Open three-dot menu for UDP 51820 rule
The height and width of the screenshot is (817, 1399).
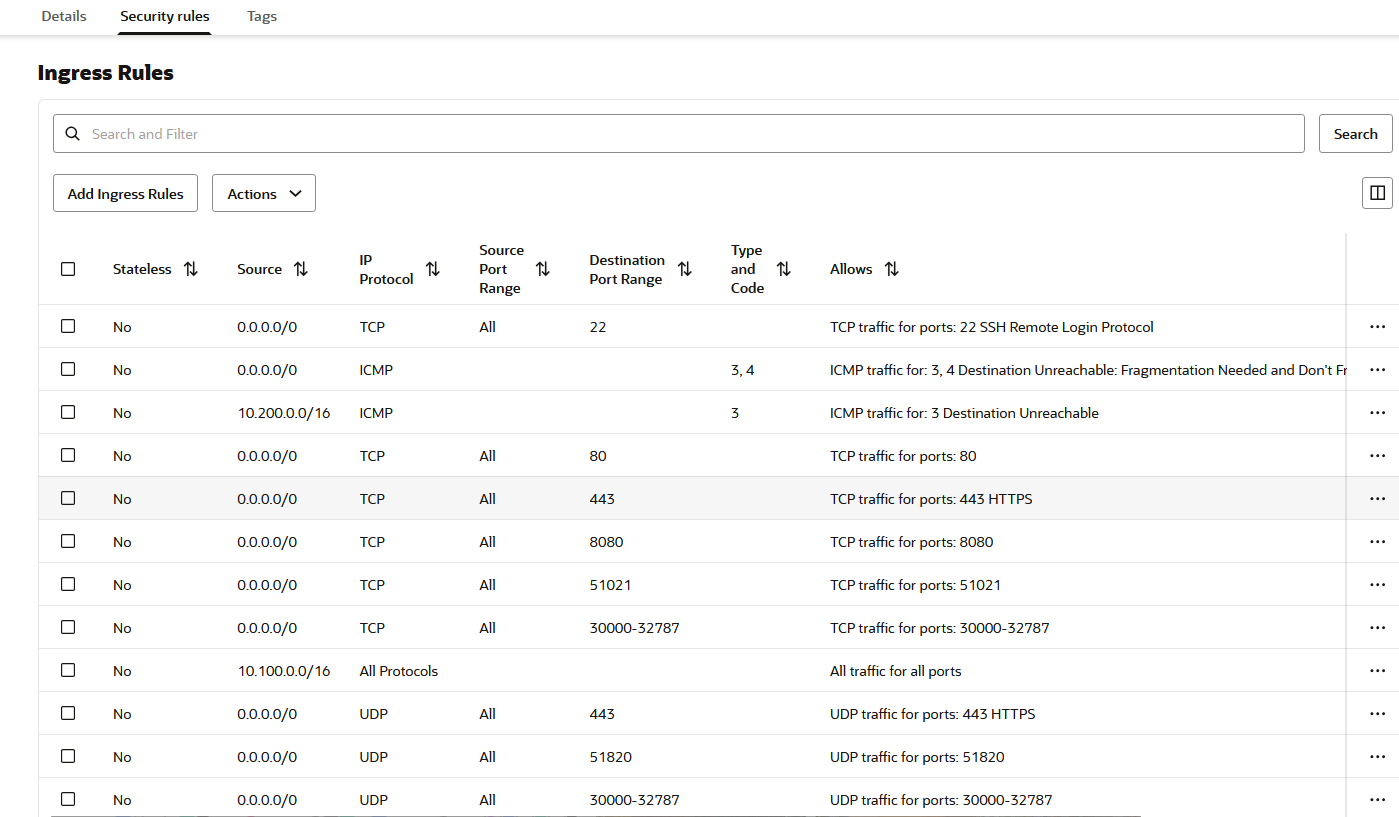(x=1377, y=757)
